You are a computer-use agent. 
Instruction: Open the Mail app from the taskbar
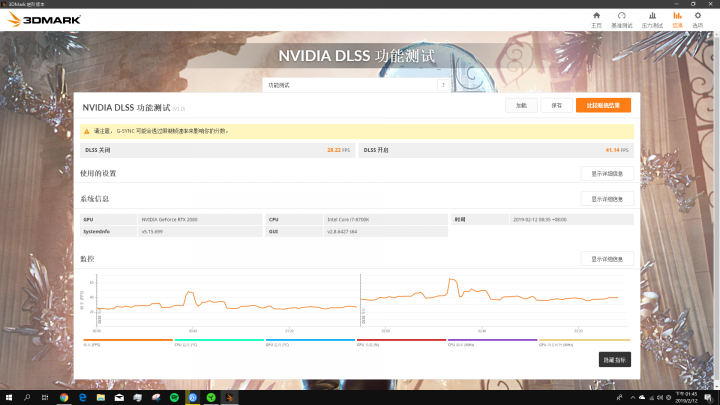(119, 397)
